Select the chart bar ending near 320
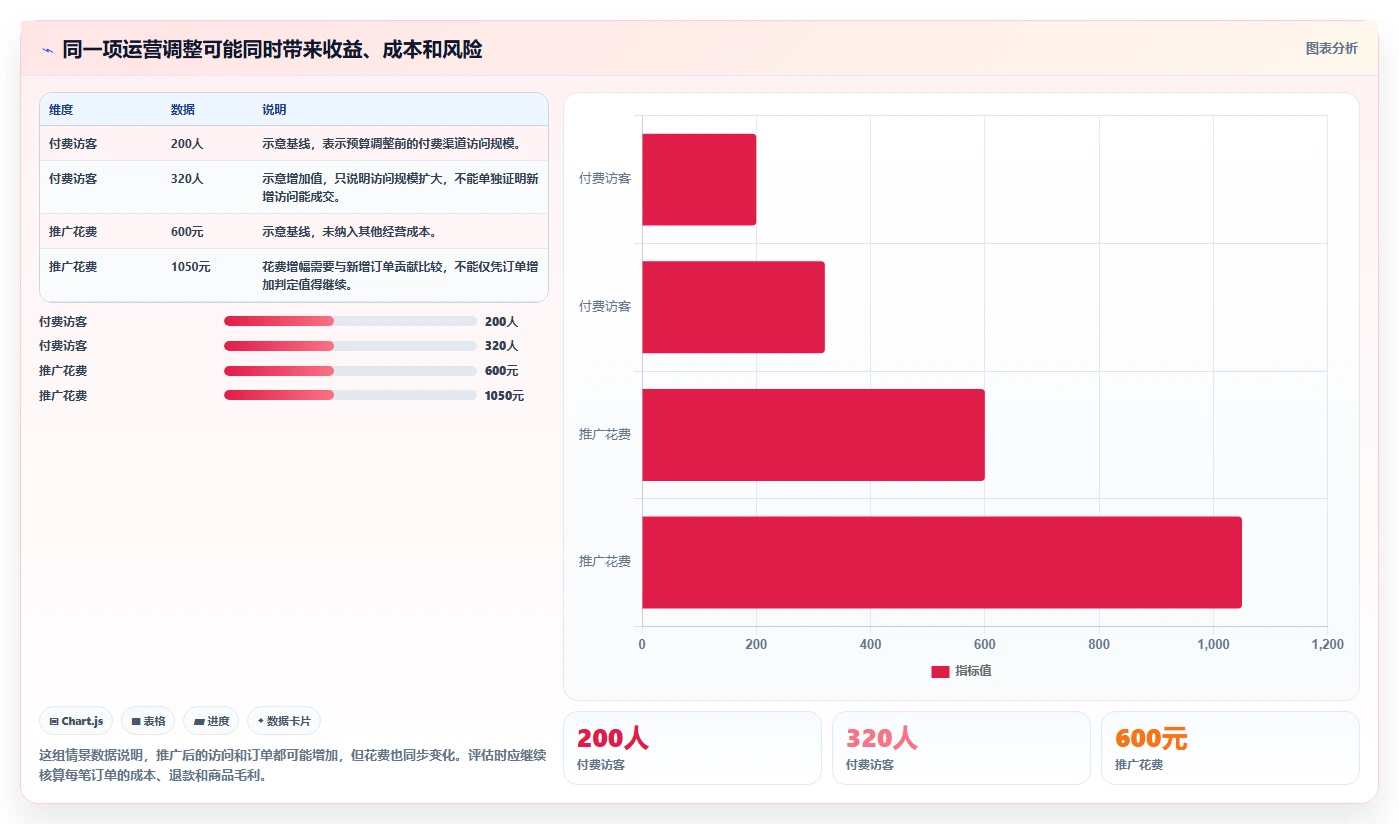 (x=733, y=307)
